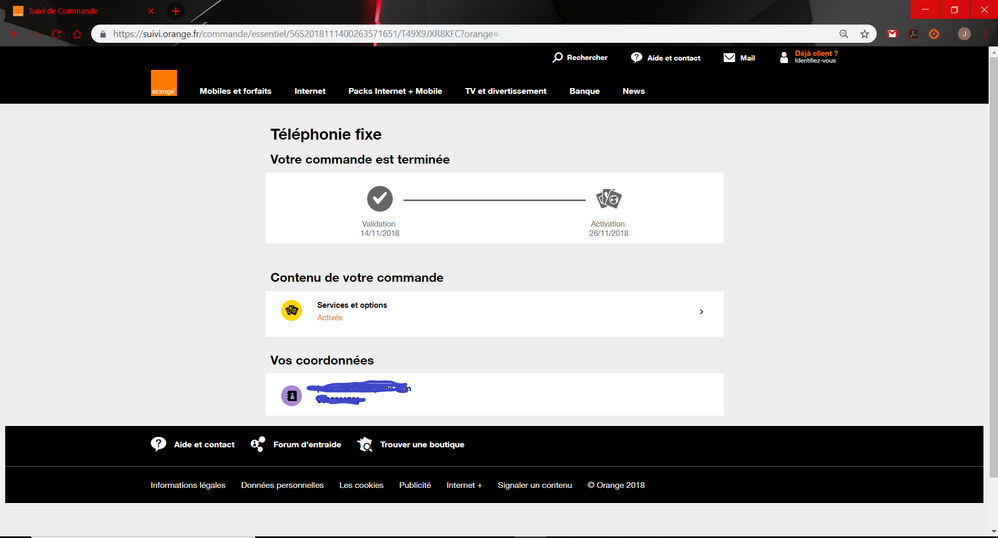
Task: Click the browser address bar URL
Action: [306, 34]
